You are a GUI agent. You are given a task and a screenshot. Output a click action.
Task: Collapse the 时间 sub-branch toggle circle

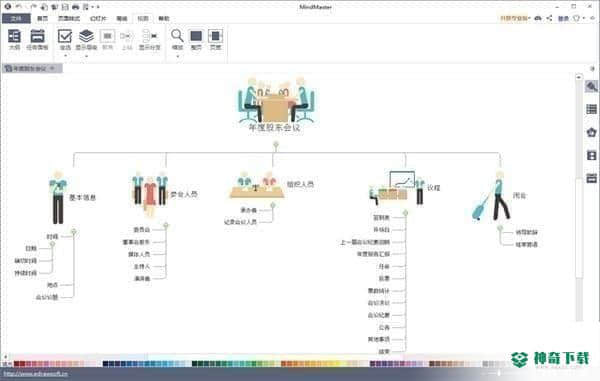pos(52,244)
